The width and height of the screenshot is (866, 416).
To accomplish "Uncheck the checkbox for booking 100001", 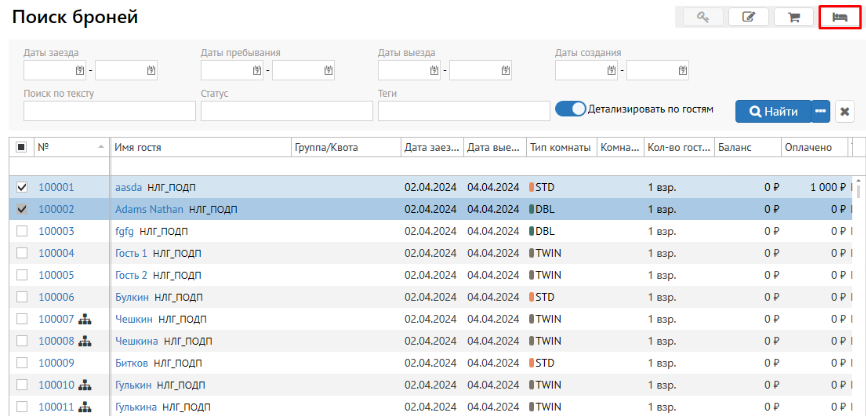I will [x=22, y=187].
